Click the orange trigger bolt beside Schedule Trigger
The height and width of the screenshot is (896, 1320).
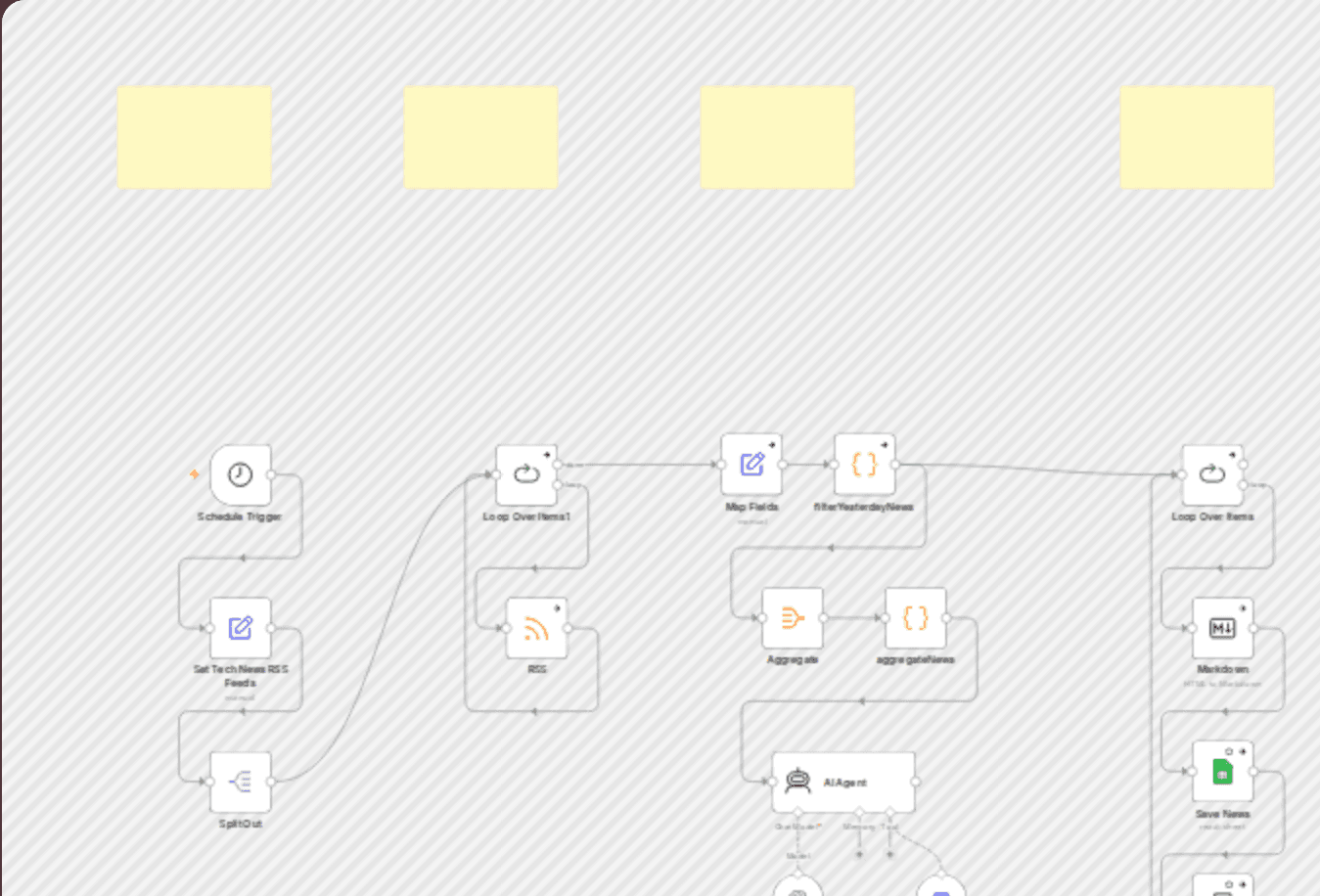point(195,474)
